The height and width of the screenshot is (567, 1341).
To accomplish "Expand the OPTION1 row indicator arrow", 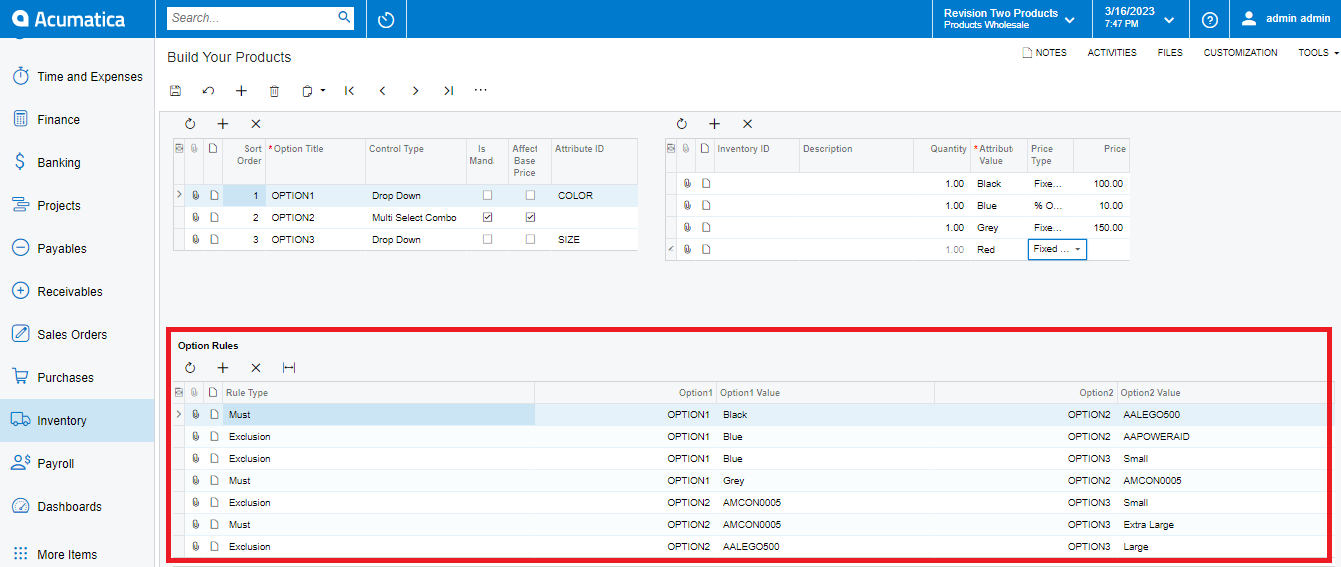I will click(x=179, y=195).
